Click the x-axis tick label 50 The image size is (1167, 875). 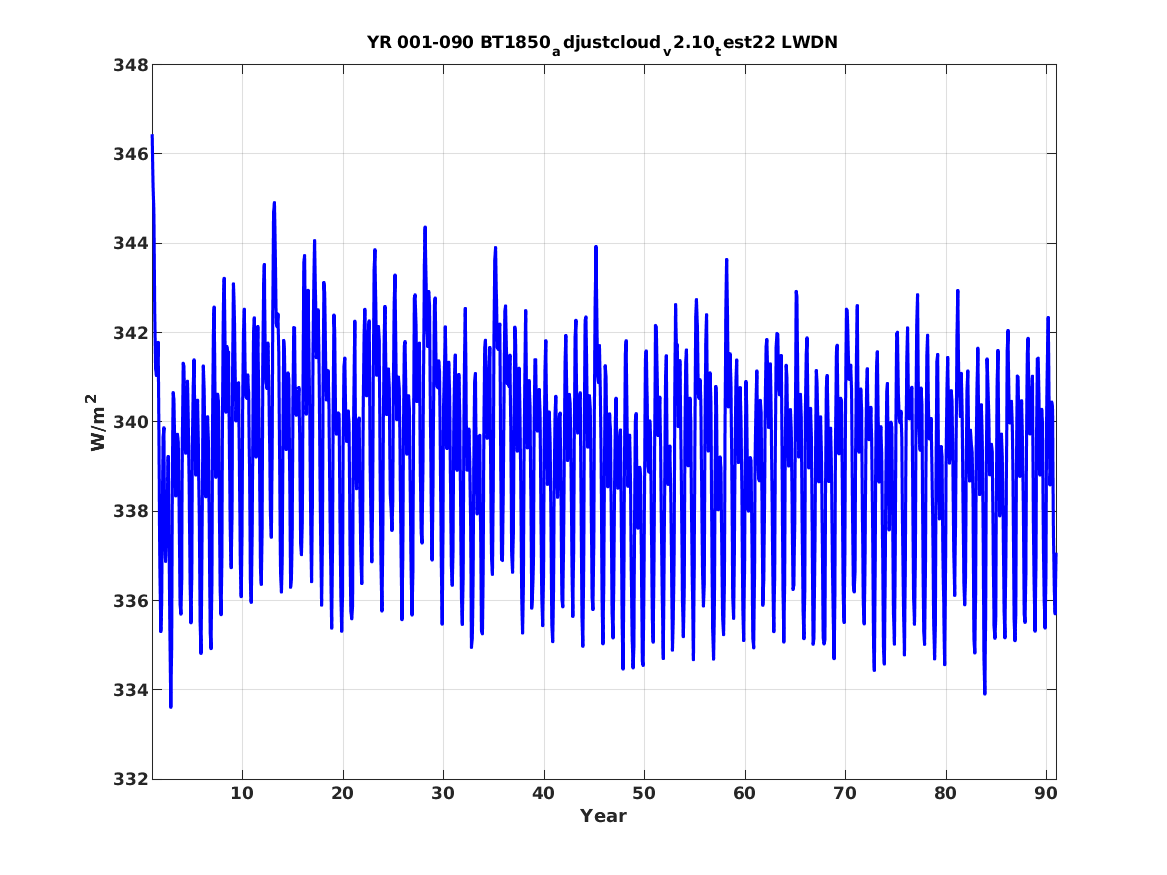(x=644, y=793)
